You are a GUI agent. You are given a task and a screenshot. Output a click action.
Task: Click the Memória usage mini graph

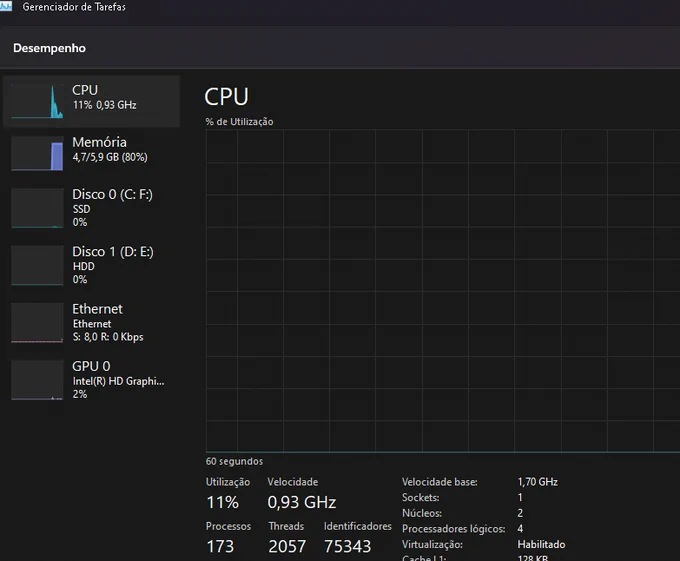pyautogui.click(x=37, y=153)
